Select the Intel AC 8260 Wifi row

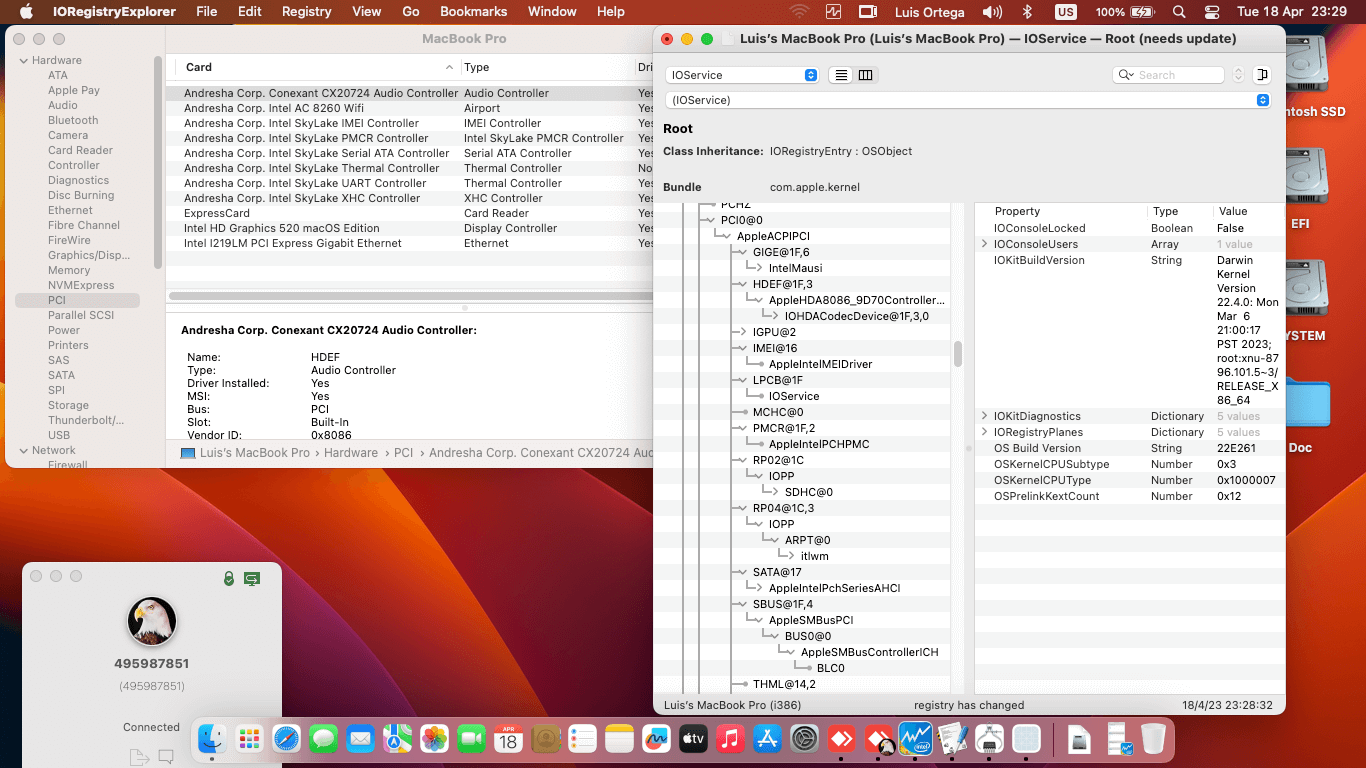[x=410, y=108]
